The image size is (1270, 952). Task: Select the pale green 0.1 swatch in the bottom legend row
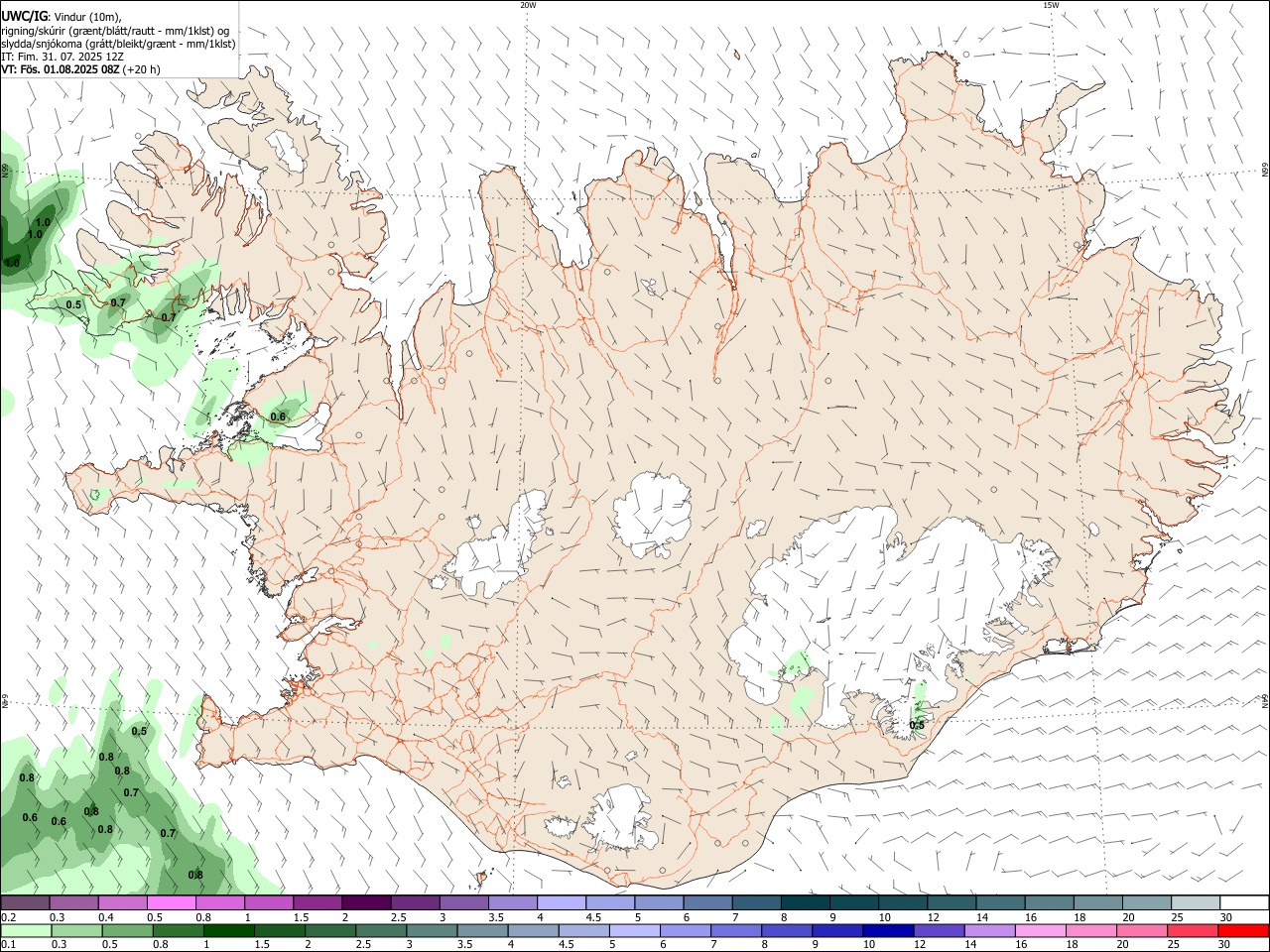(x=27, y=930)
